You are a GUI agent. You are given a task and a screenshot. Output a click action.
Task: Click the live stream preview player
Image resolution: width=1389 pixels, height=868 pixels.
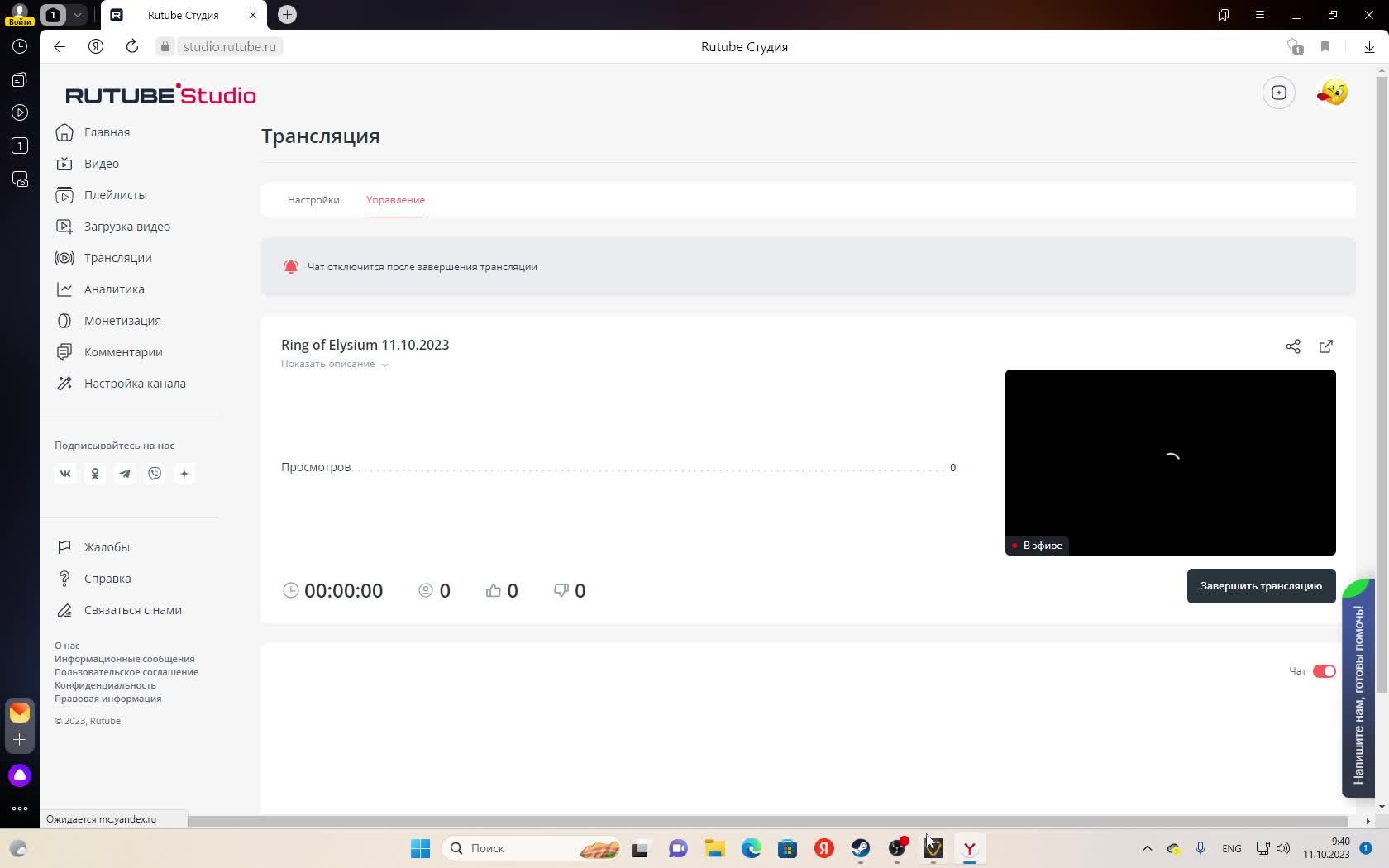(x=1170, y=462)
